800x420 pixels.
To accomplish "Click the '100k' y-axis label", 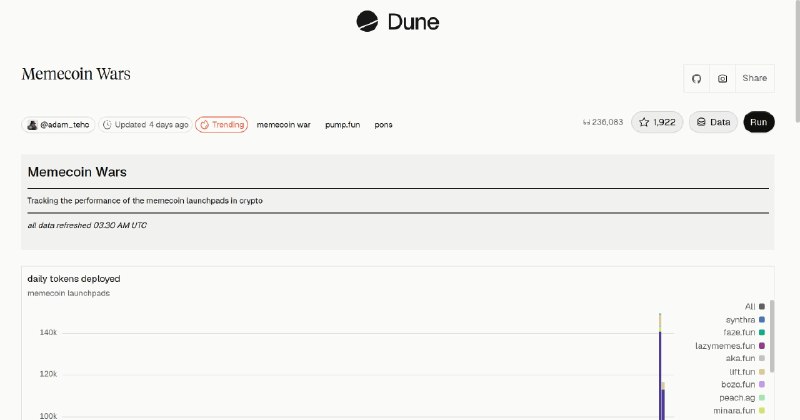I will tap(48, 416).
